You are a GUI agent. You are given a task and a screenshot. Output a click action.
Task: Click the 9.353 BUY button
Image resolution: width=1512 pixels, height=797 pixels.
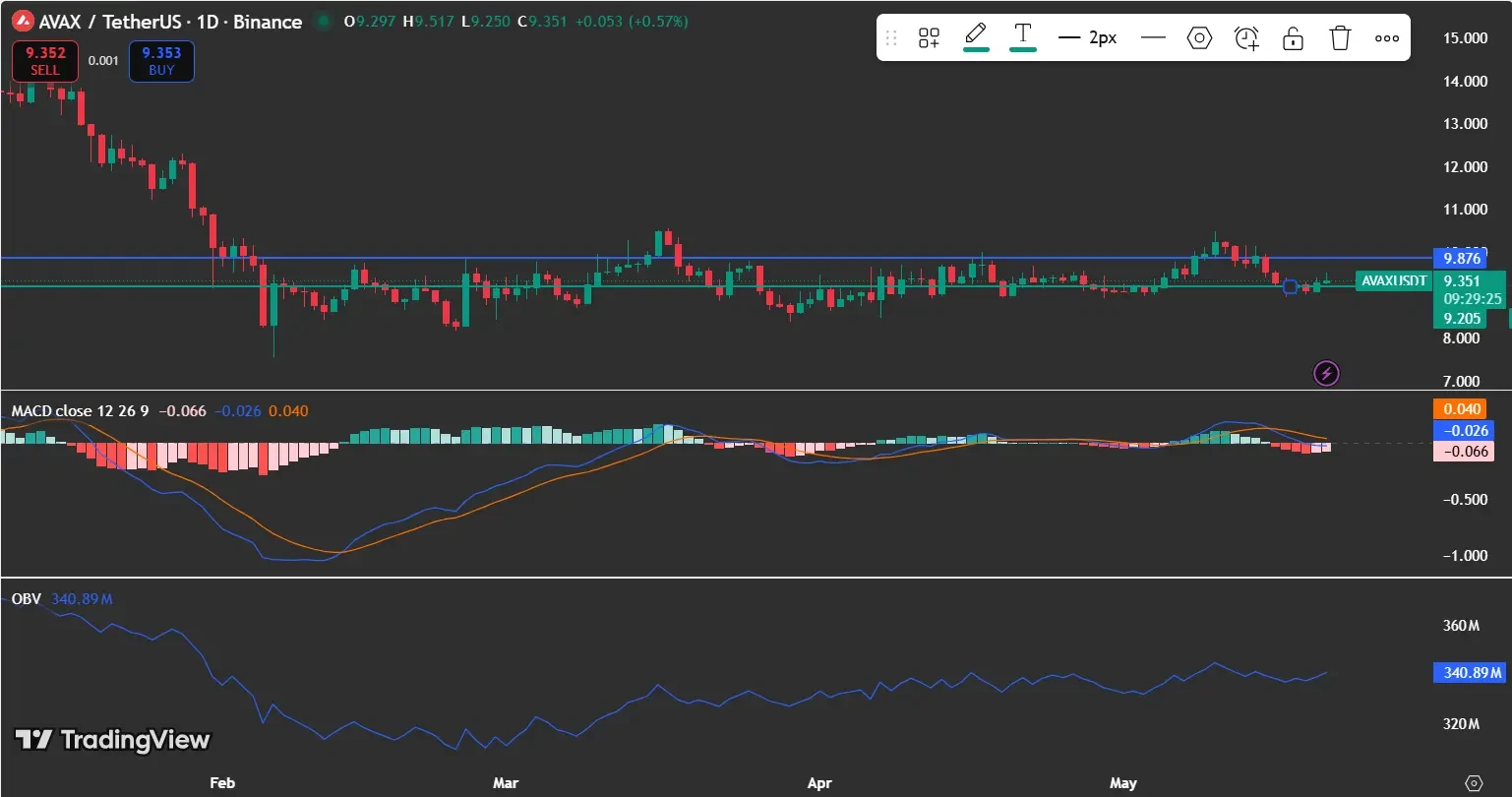(x=161, y=61)
